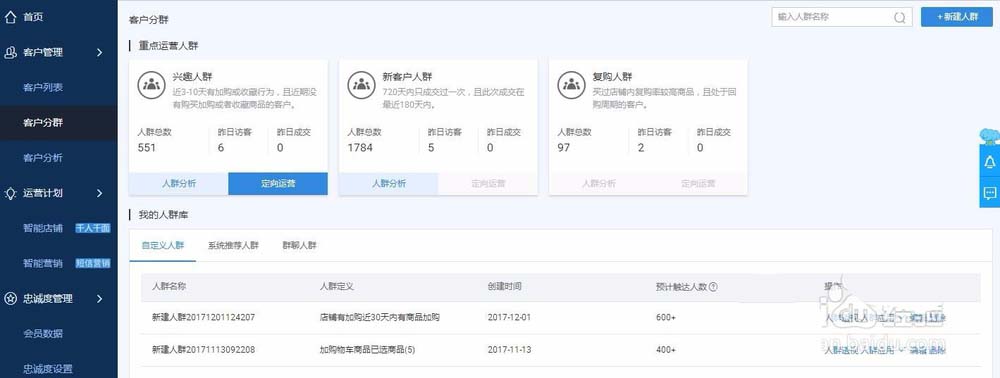Click the person icon beside 客户管理
The height and width of the screenshot is (378, 1000).
[x=10, y=53]
